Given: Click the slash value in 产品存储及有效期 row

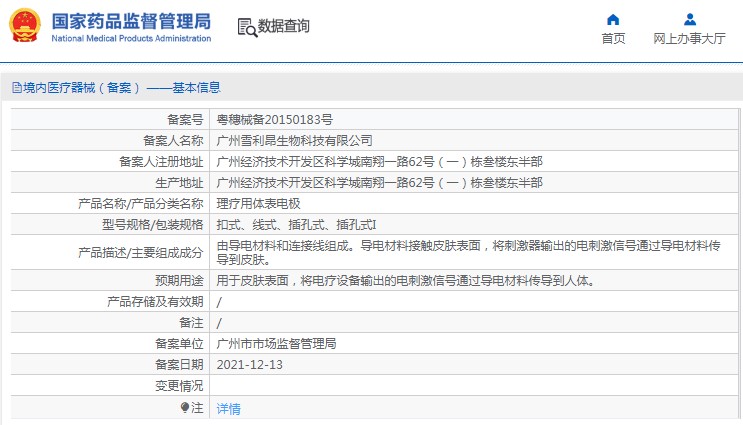Looking at the screenshot, I should [x=219, y=302].
